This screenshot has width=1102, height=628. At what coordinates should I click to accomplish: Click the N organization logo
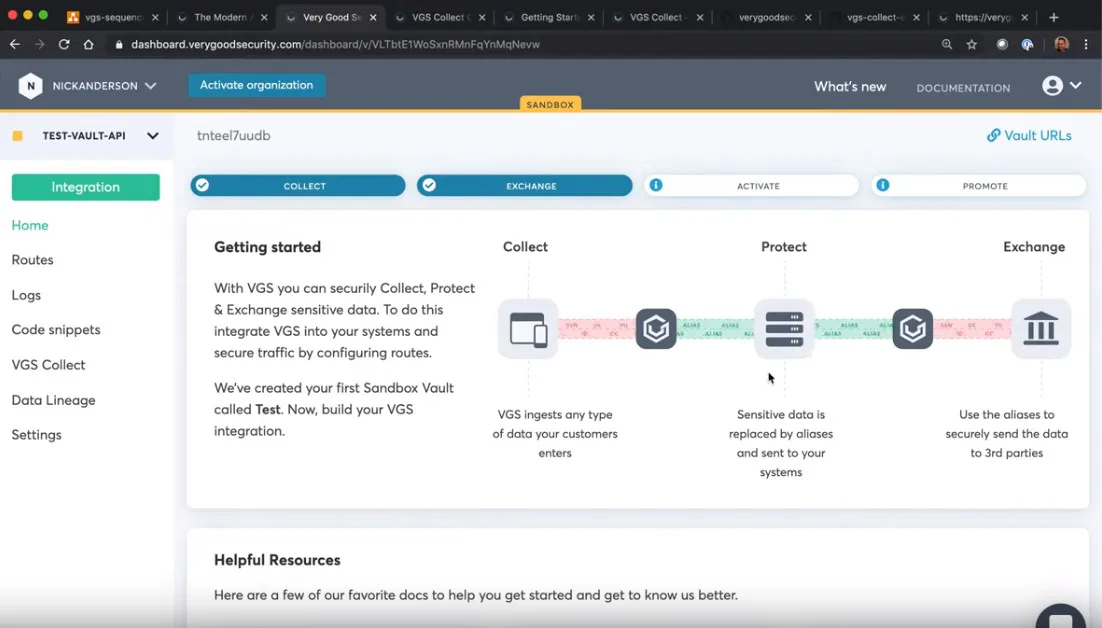coord(30,86)
